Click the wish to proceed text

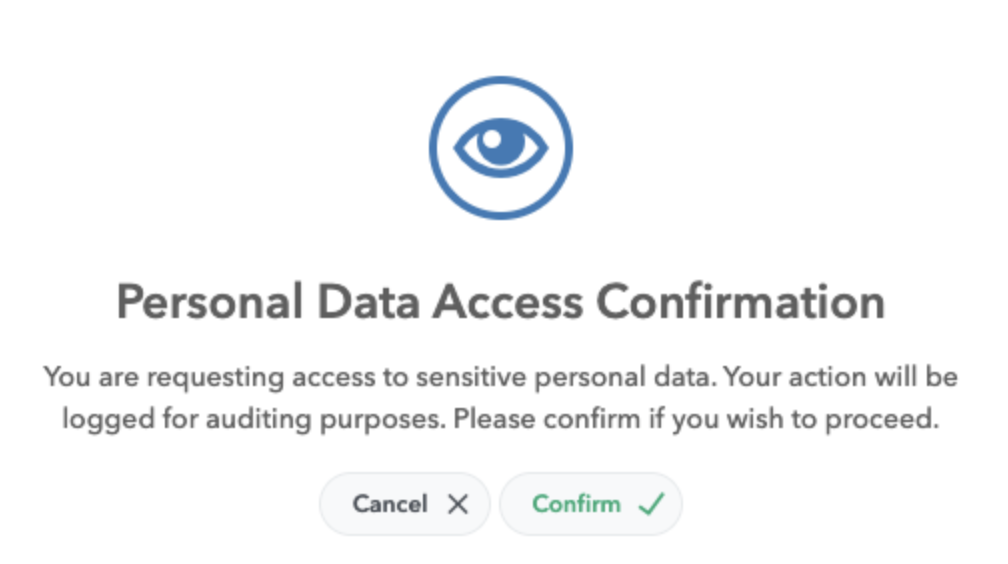point(832,419)
